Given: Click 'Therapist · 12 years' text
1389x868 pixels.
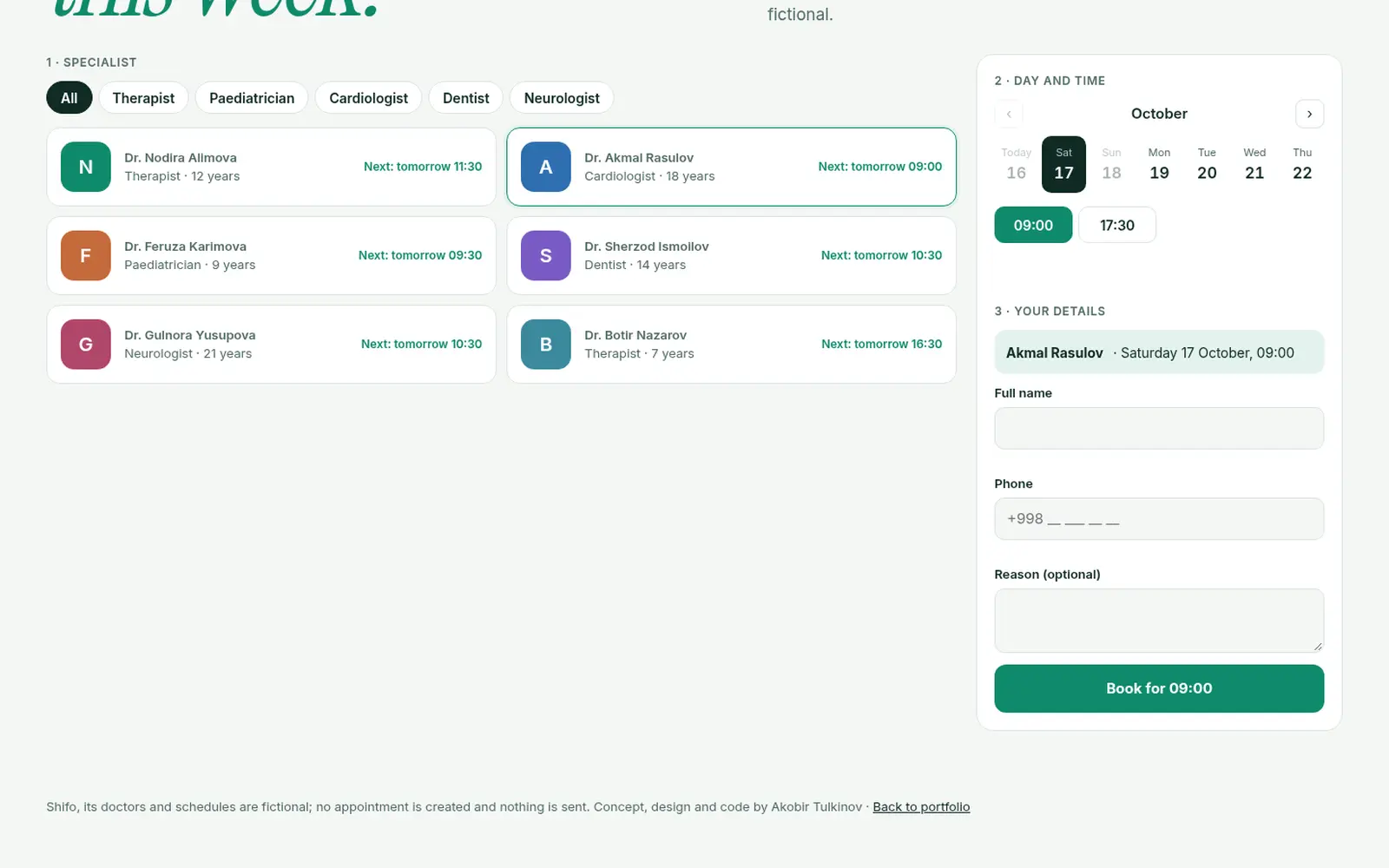Looking at the screenshot, I should 182,176.
